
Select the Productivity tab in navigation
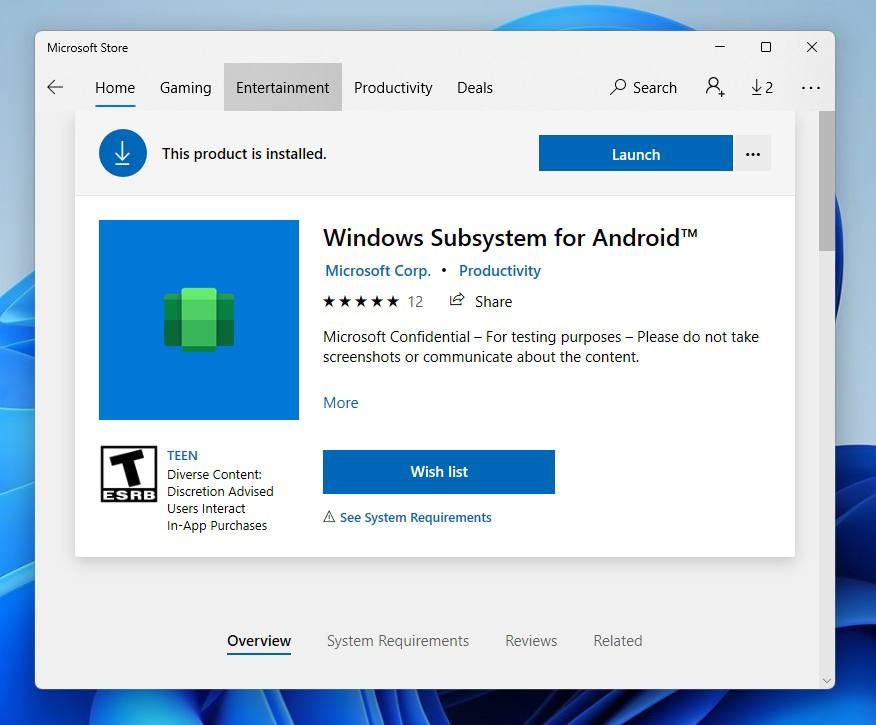click(393, 88)
